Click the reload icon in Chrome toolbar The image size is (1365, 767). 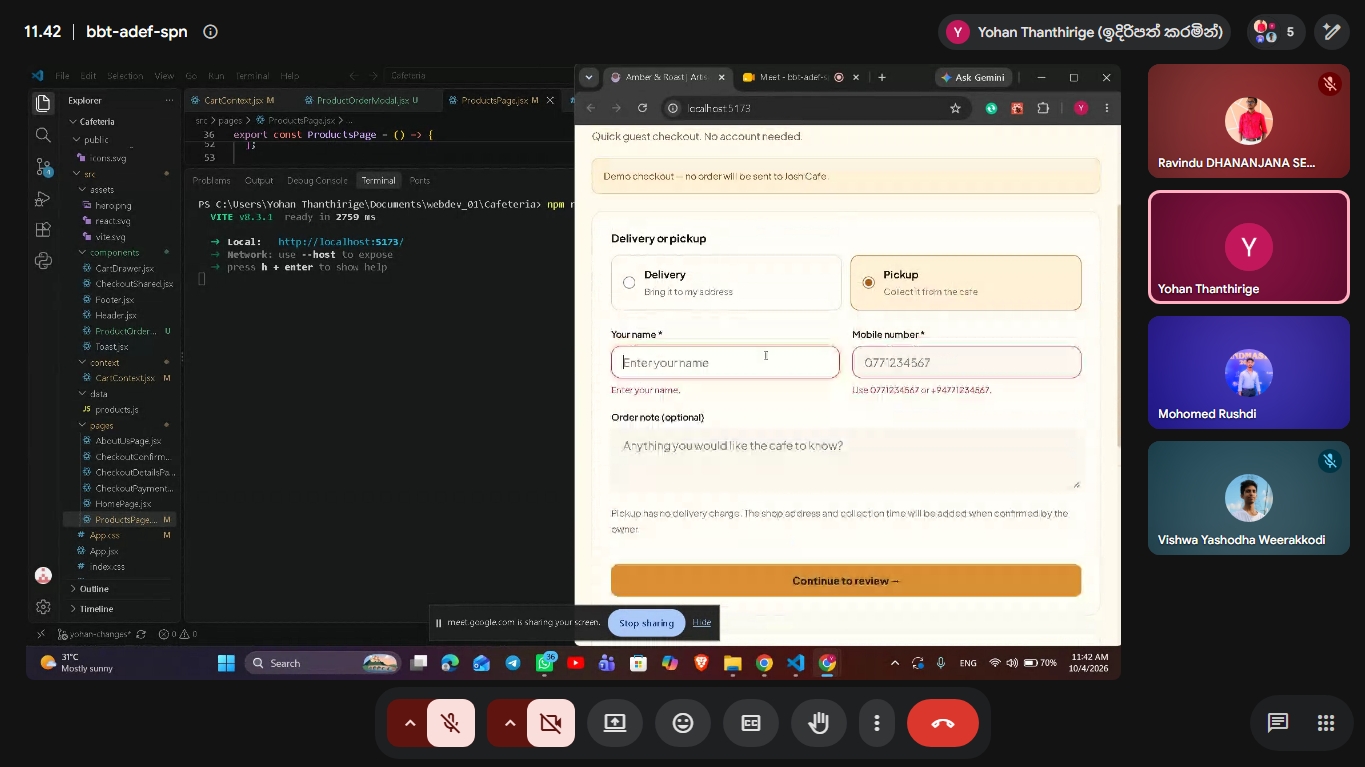click(642, 108)
